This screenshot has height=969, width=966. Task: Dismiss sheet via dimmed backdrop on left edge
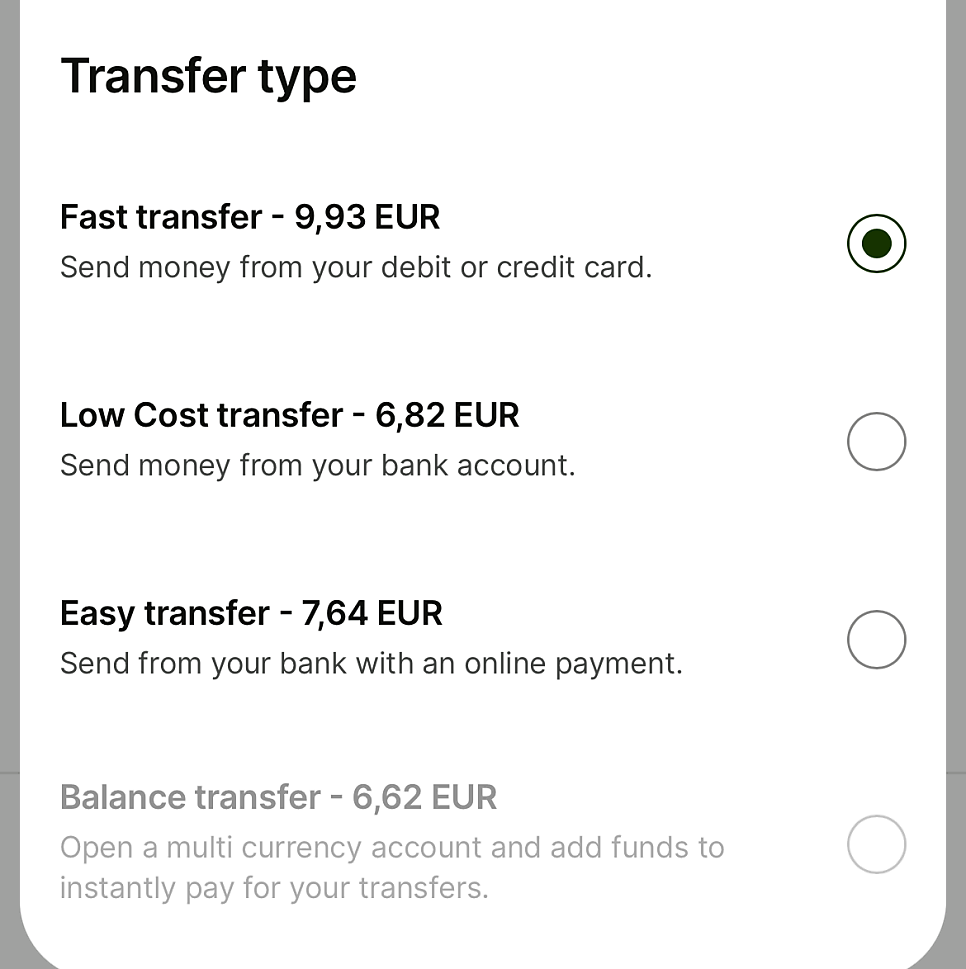coord(9,400)
